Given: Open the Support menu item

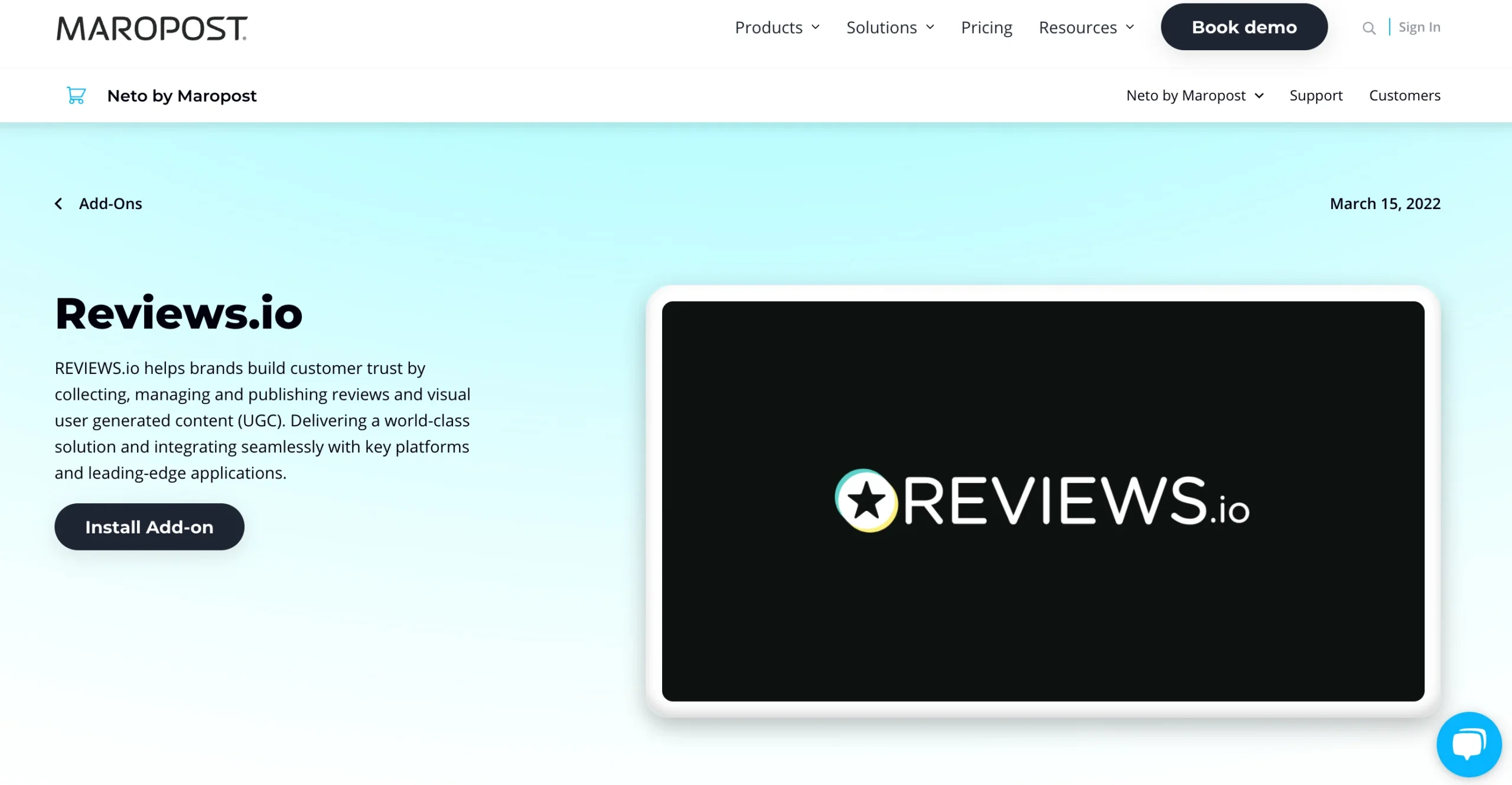Looking at the screenshot, I should [x=1316, y=95].
